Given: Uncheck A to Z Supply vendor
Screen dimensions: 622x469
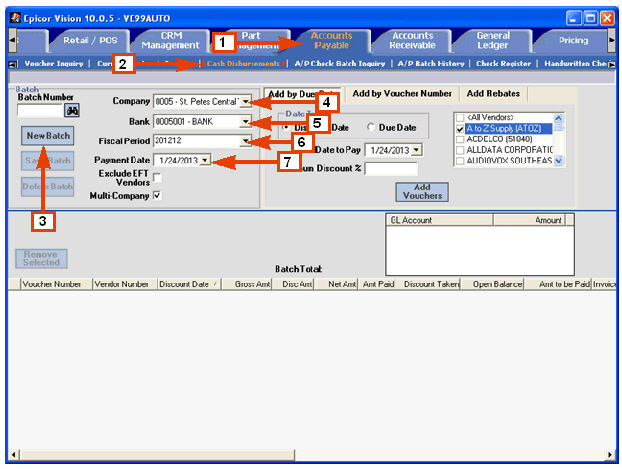Looking at the screenshot, I should click(460, 129).
